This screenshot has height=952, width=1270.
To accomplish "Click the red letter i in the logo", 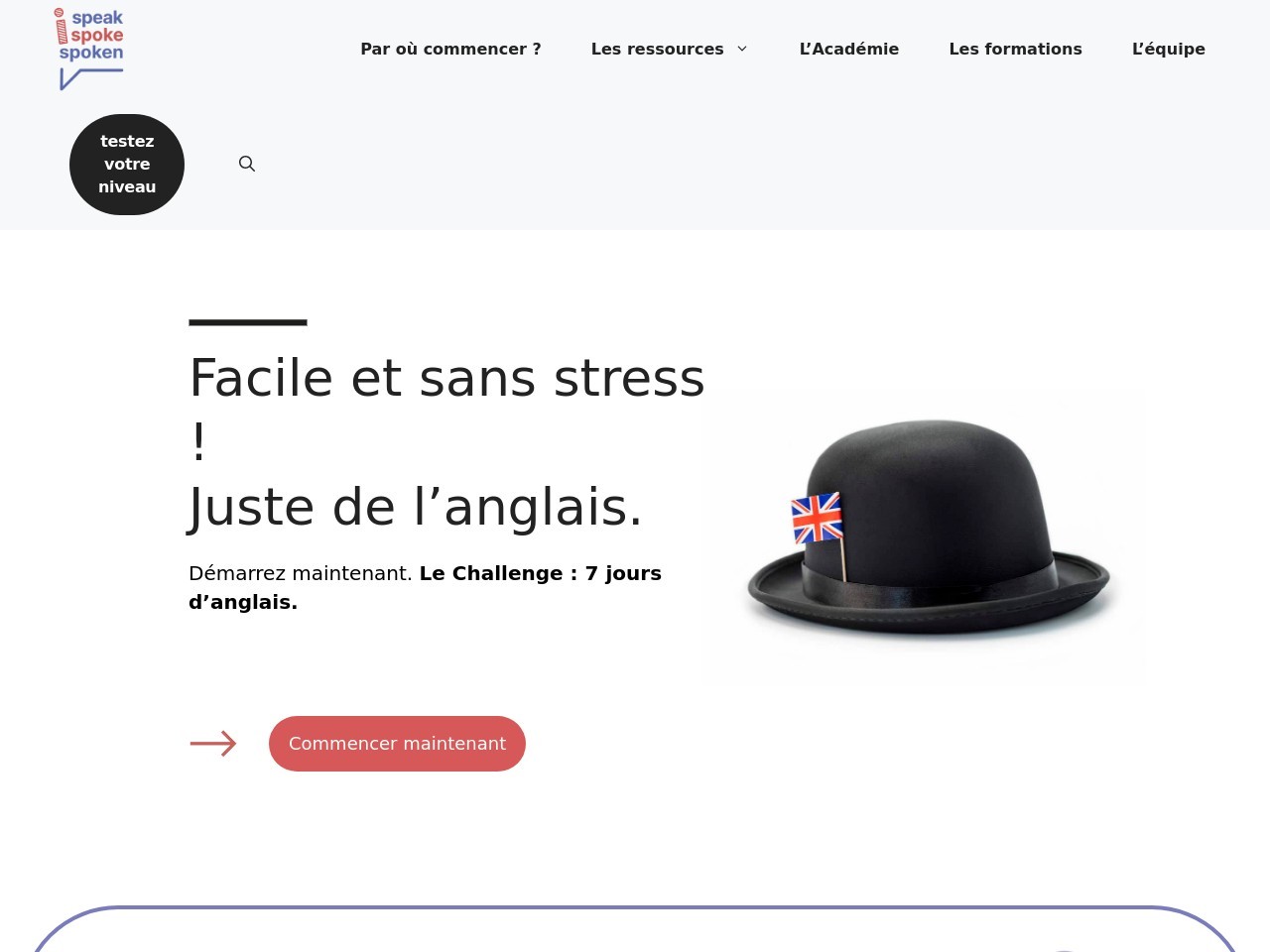I will coord(61,27).
